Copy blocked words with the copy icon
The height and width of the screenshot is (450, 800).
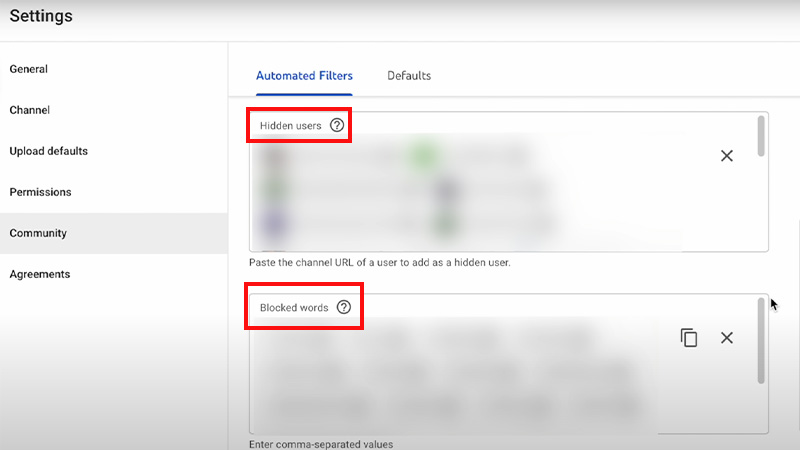tap(689, 338)
